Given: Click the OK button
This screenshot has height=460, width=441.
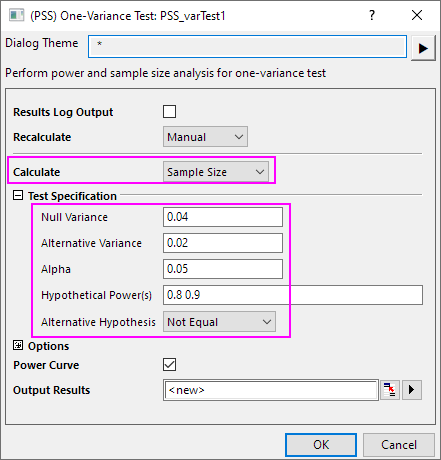Looking at the screenshot, I should 321,445.
